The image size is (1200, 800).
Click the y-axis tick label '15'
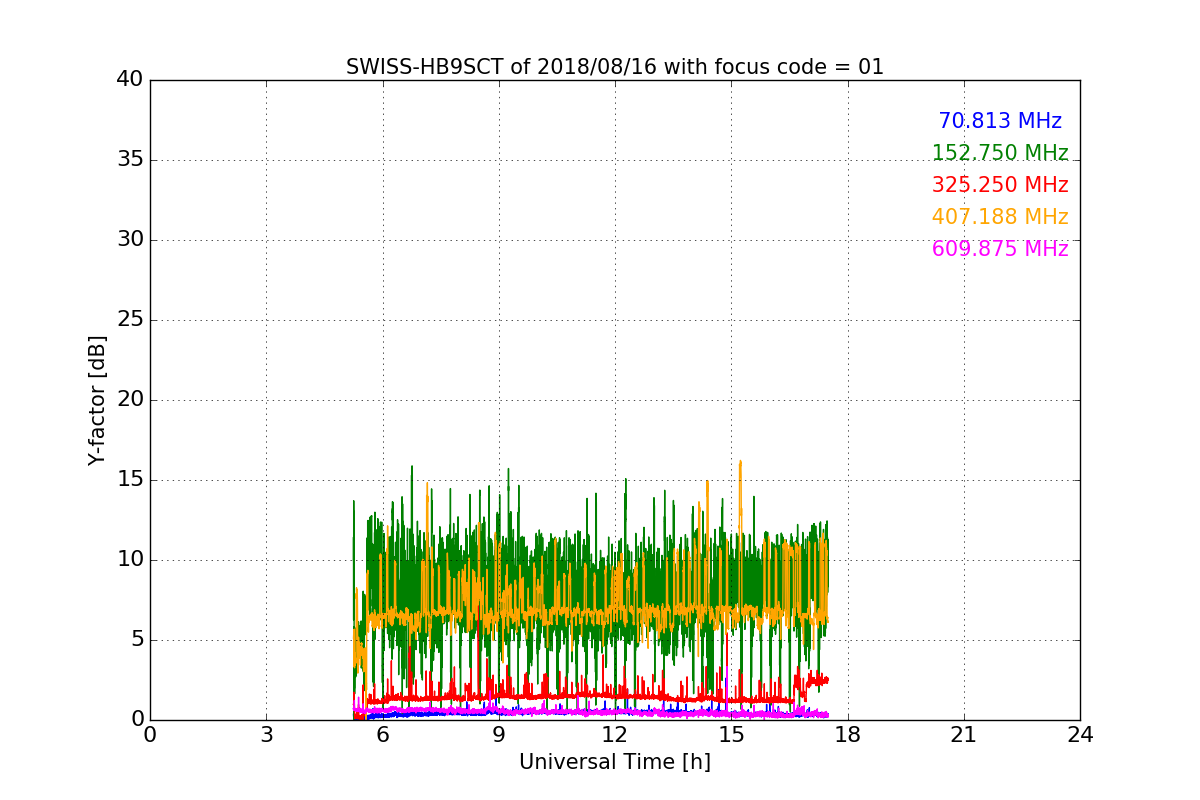tap(130, 480)
